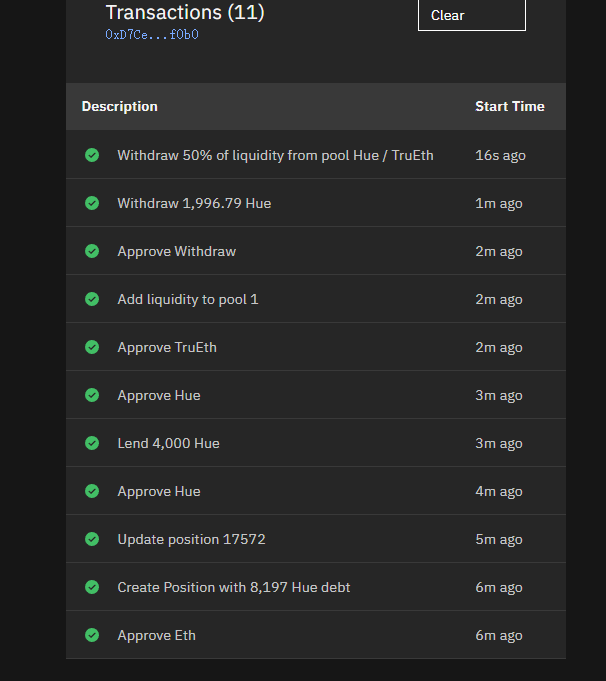Viewport: 606px width, 681px height.
Task: Select 'Add liquidity to pool 1' transaction
Action: [188, 299]
